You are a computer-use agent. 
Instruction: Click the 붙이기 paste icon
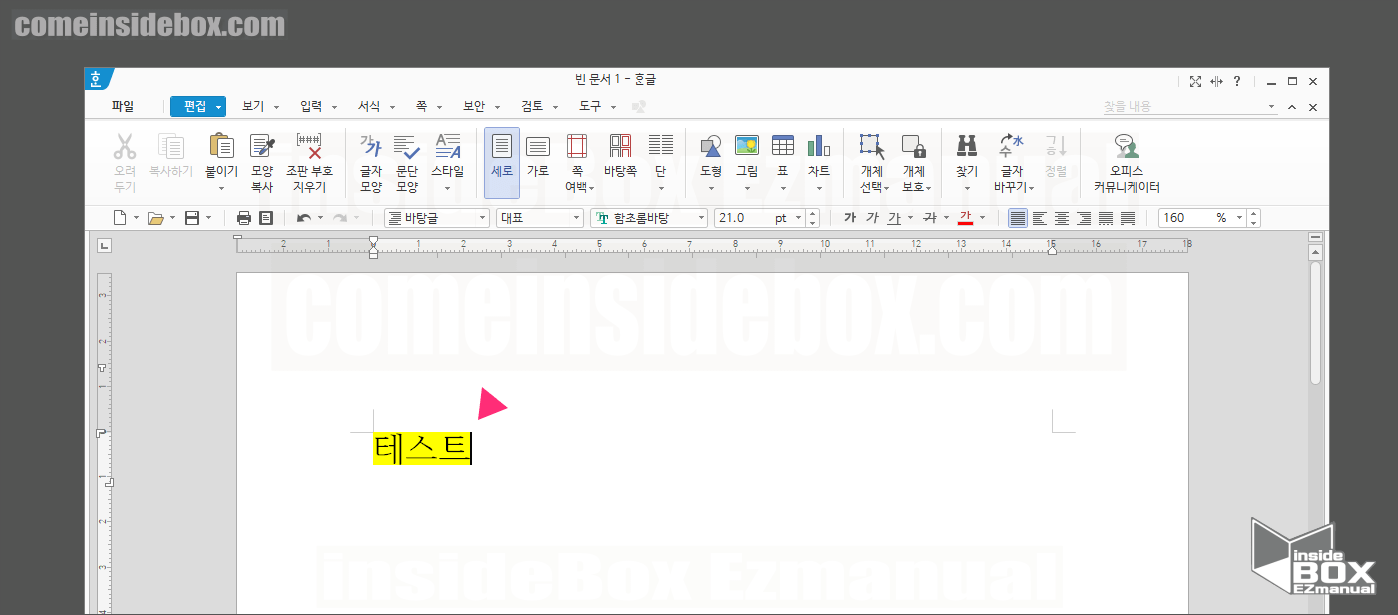click(222, 147)
